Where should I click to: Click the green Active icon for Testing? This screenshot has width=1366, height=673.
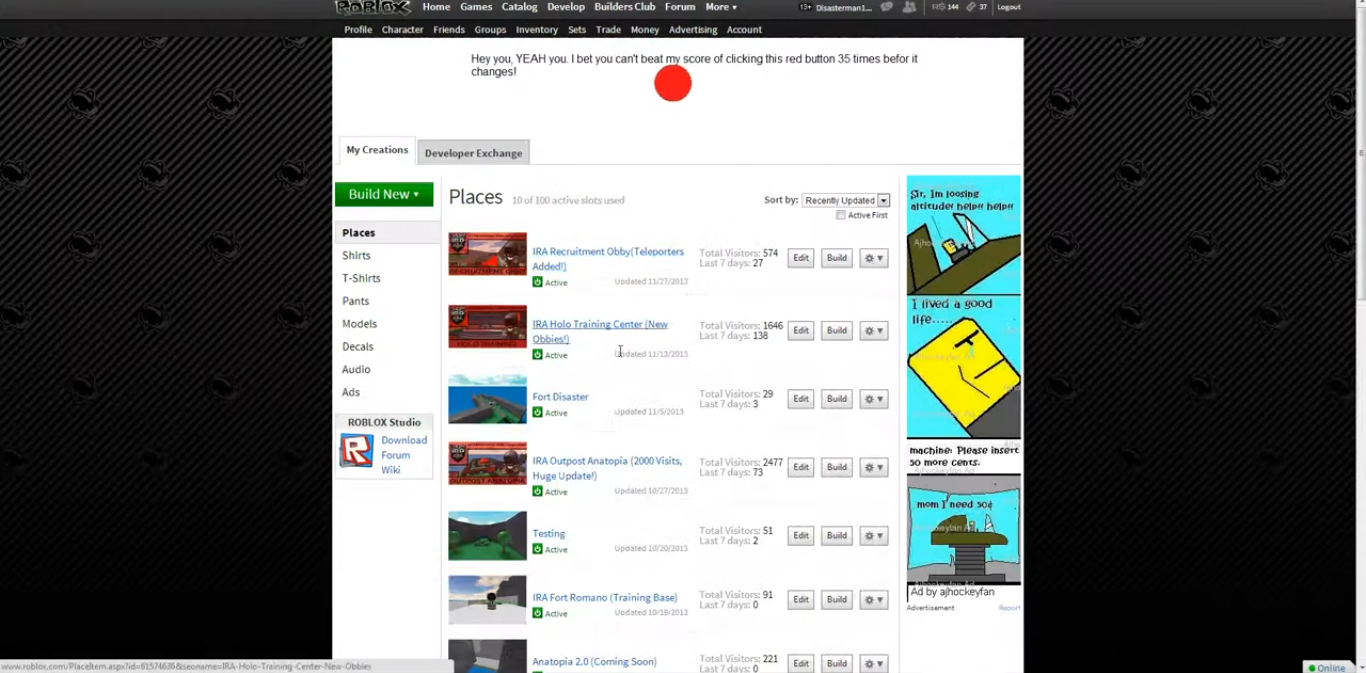pyautogui.click(x=538, y=549)
